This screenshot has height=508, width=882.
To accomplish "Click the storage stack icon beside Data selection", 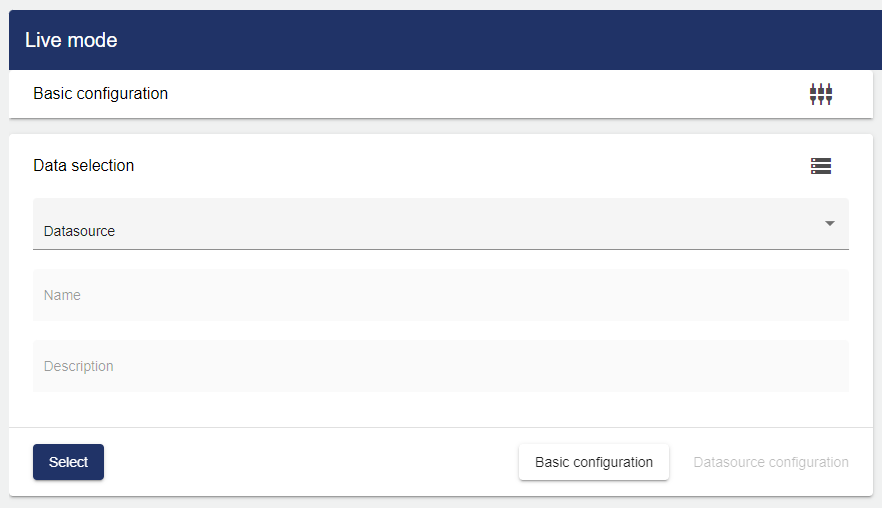I will (x=821, y=166).
